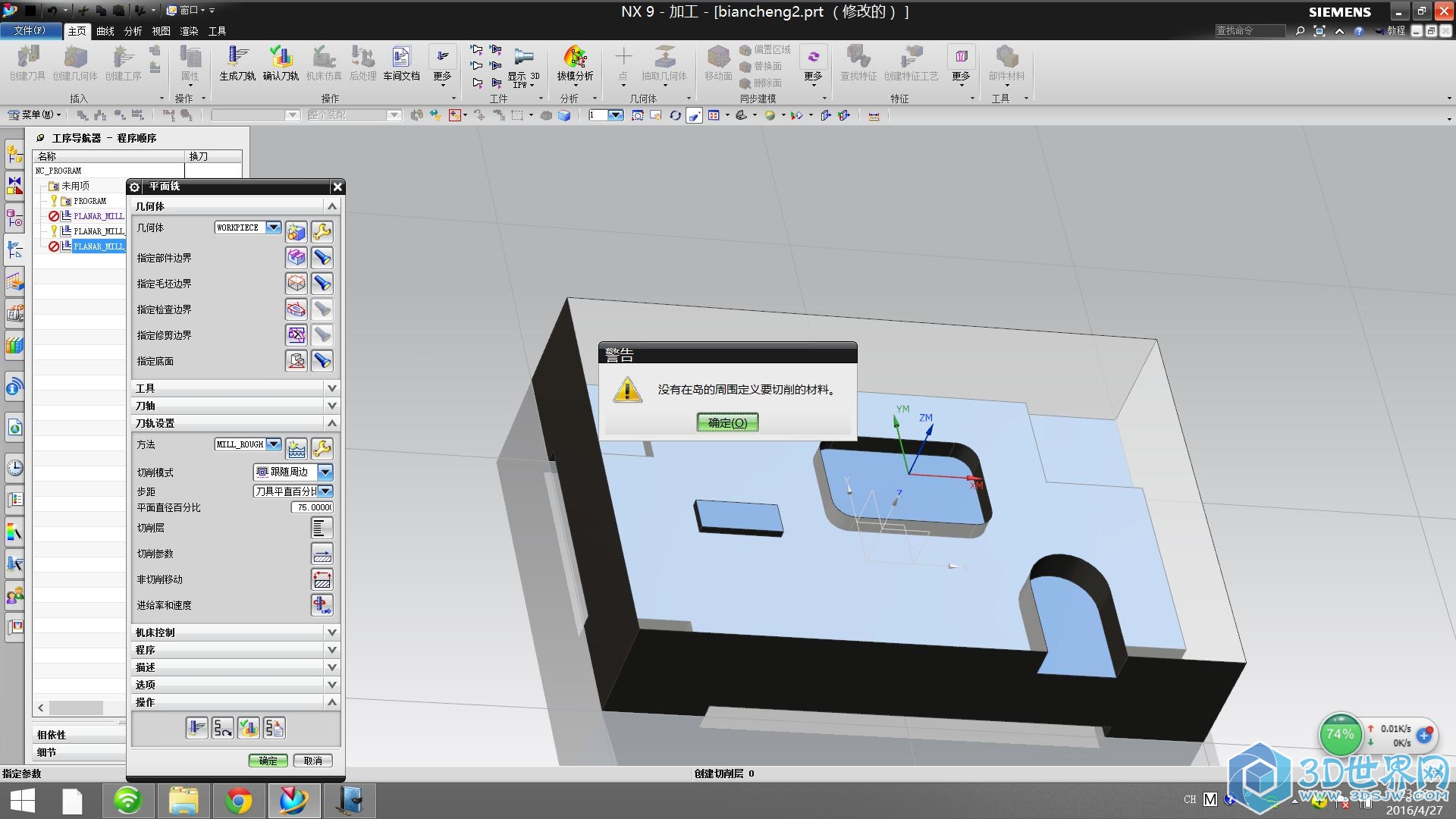Open Cutting Parameters (切削参数) icon
The width and height of the screenshot is (1456, 819).
point(322,554)
